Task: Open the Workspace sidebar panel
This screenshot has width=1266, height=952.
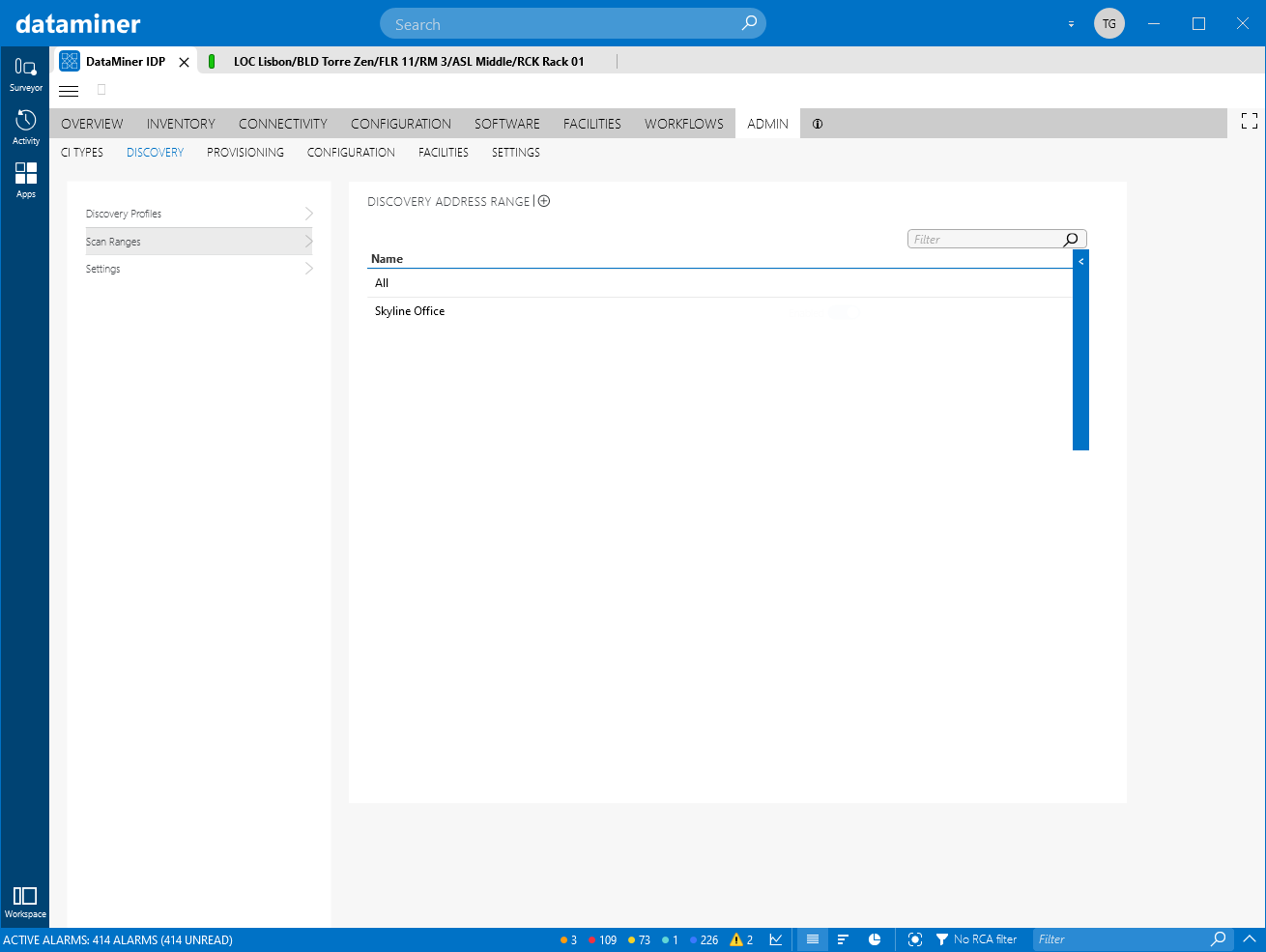Action: [x=25, y=902]
